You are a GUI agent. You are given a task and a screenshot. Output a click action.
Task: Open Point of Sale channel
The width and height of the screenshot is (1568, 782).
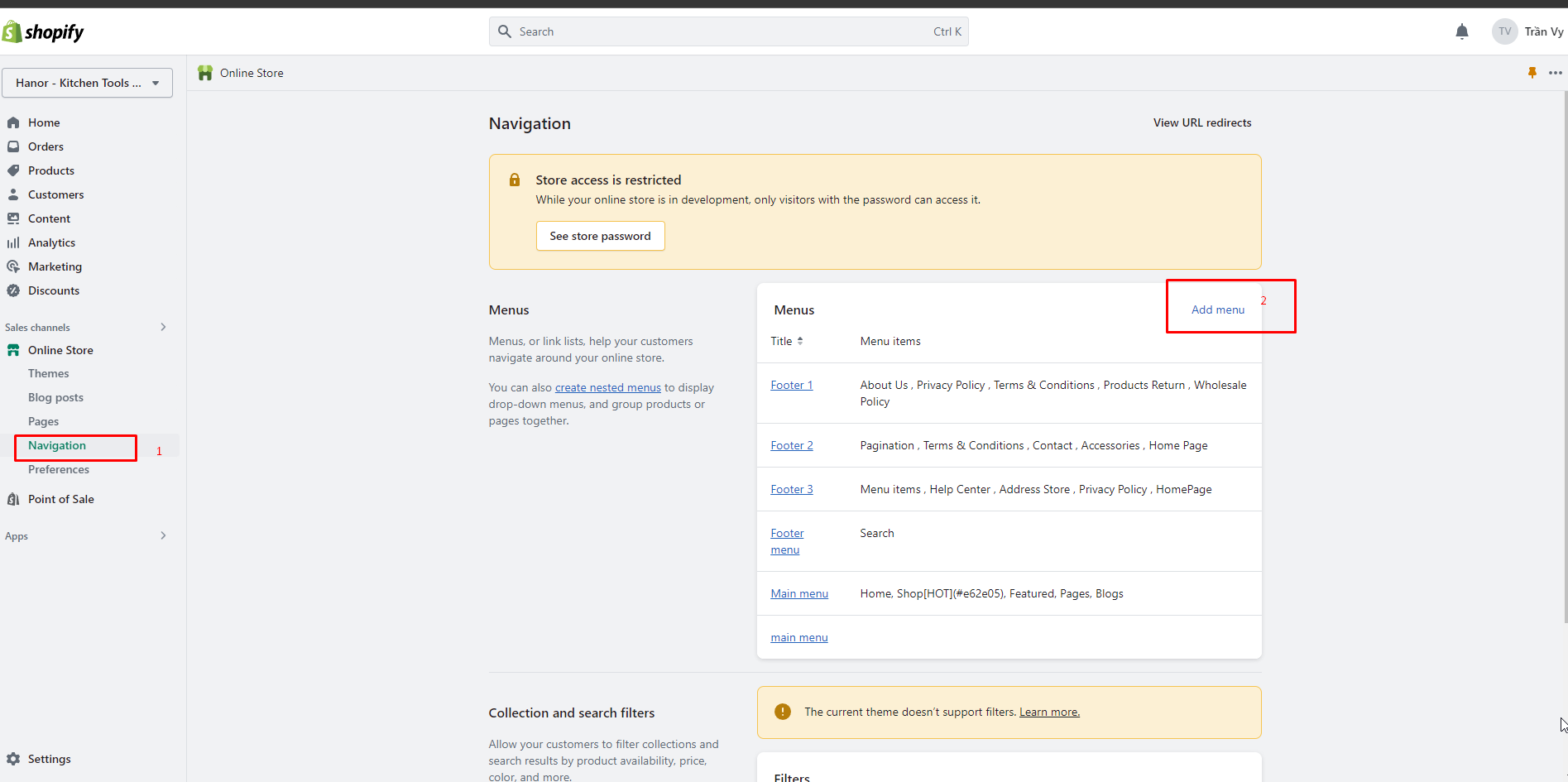click(x=61, y=499)
